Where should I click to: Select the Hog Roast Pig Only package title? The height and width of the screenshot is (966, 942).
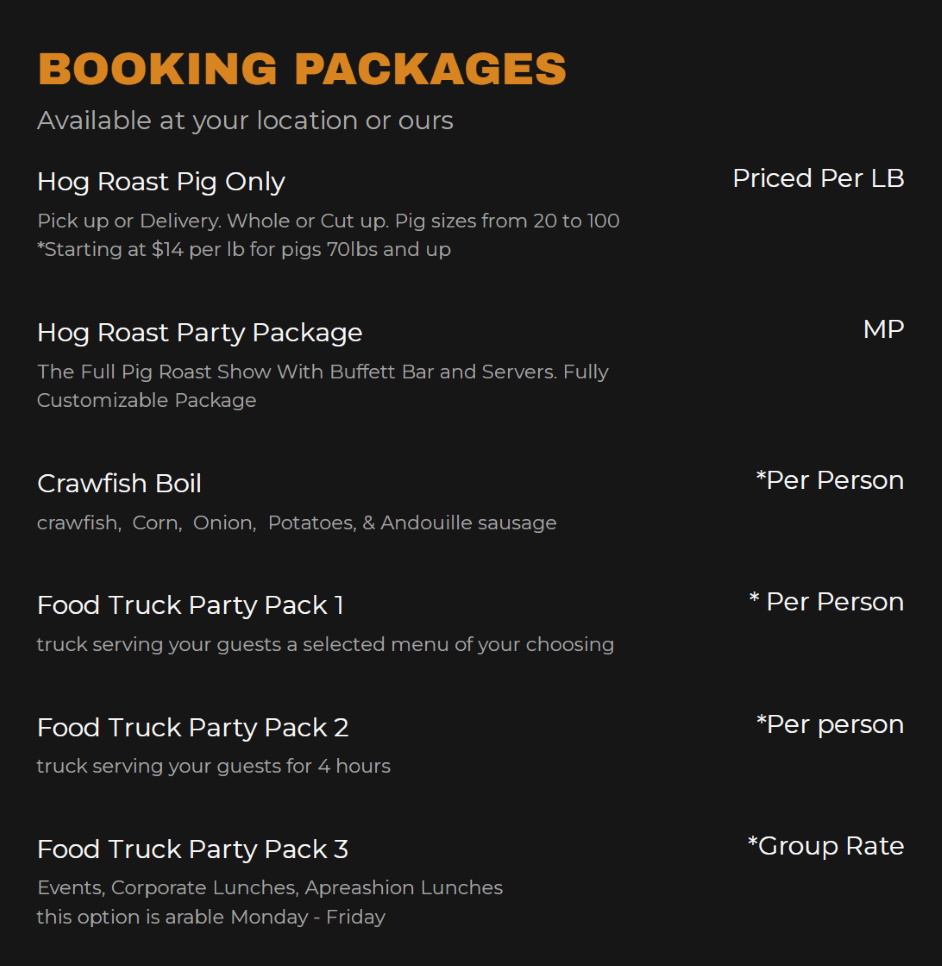tap(161, 182)
